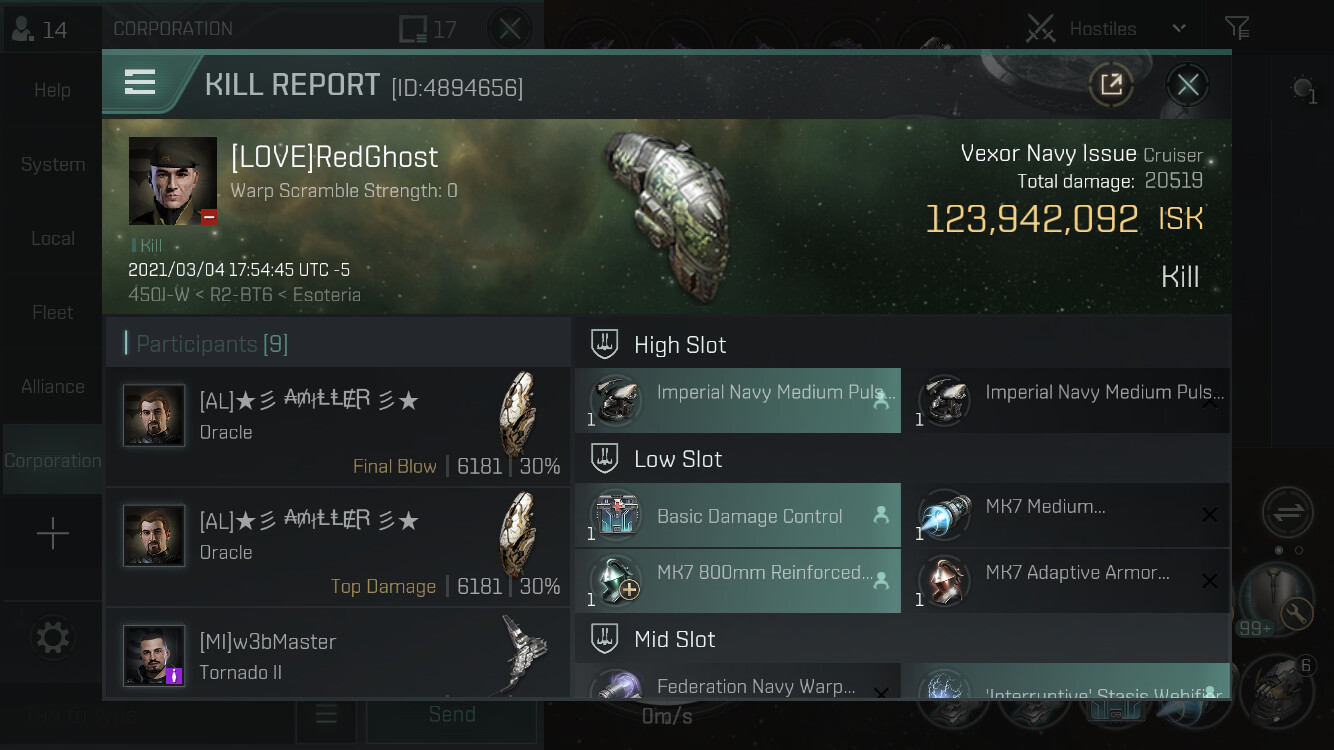Select the Basic Damage Control module icon

[617, 516]
